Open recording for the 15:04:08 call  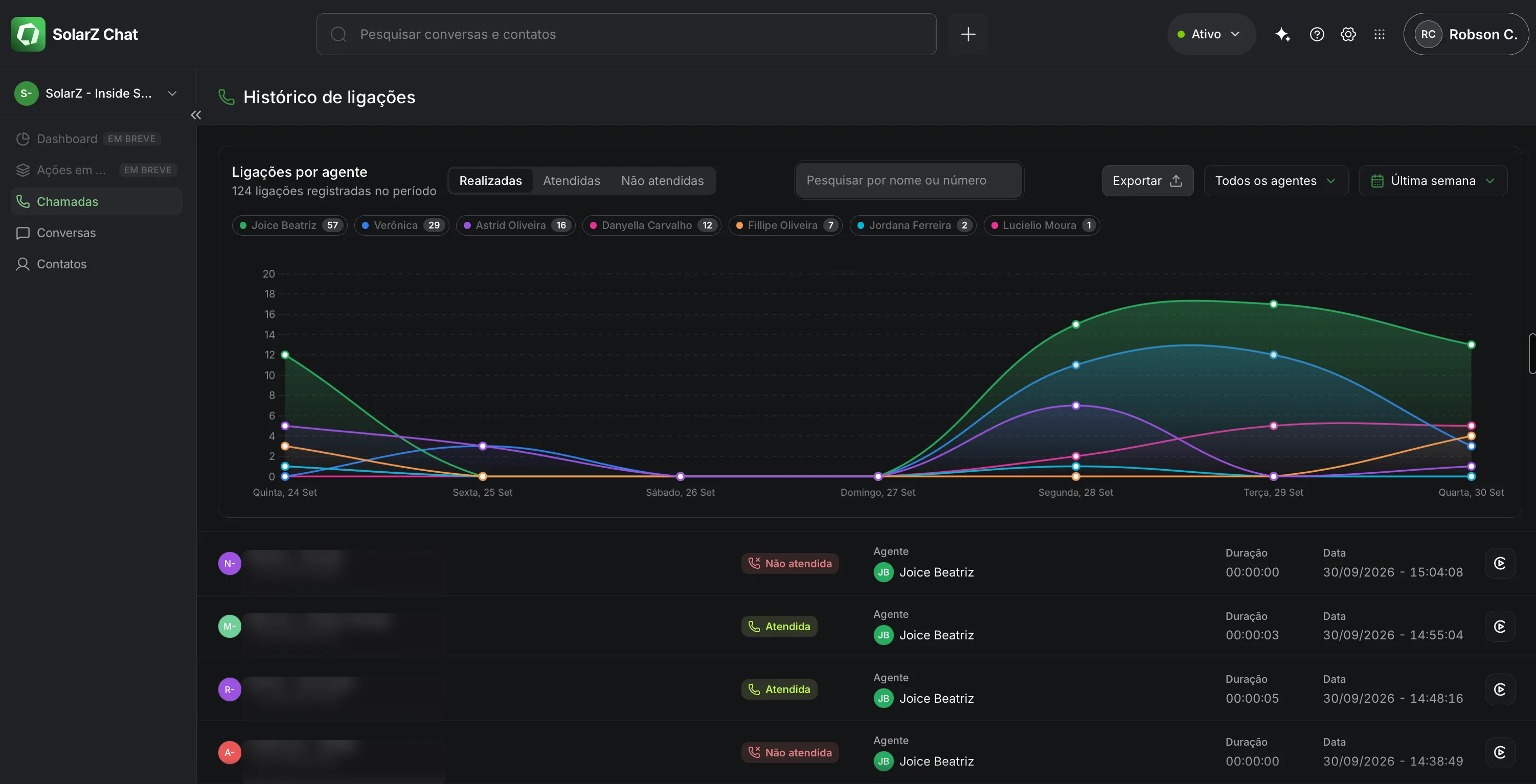click(x=1500, y=563)
